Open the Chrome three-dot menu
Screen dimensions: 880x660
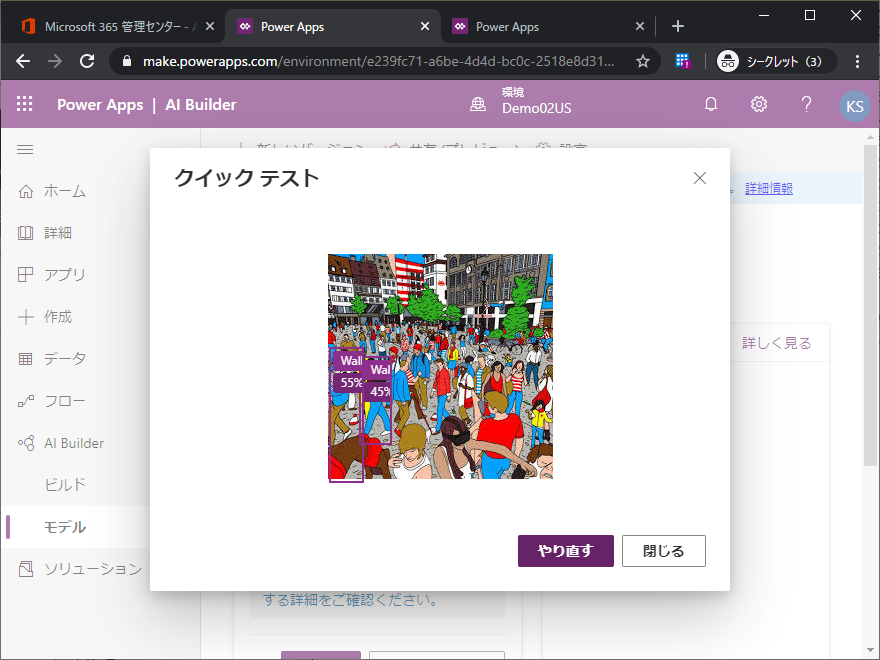coord(857,61)
